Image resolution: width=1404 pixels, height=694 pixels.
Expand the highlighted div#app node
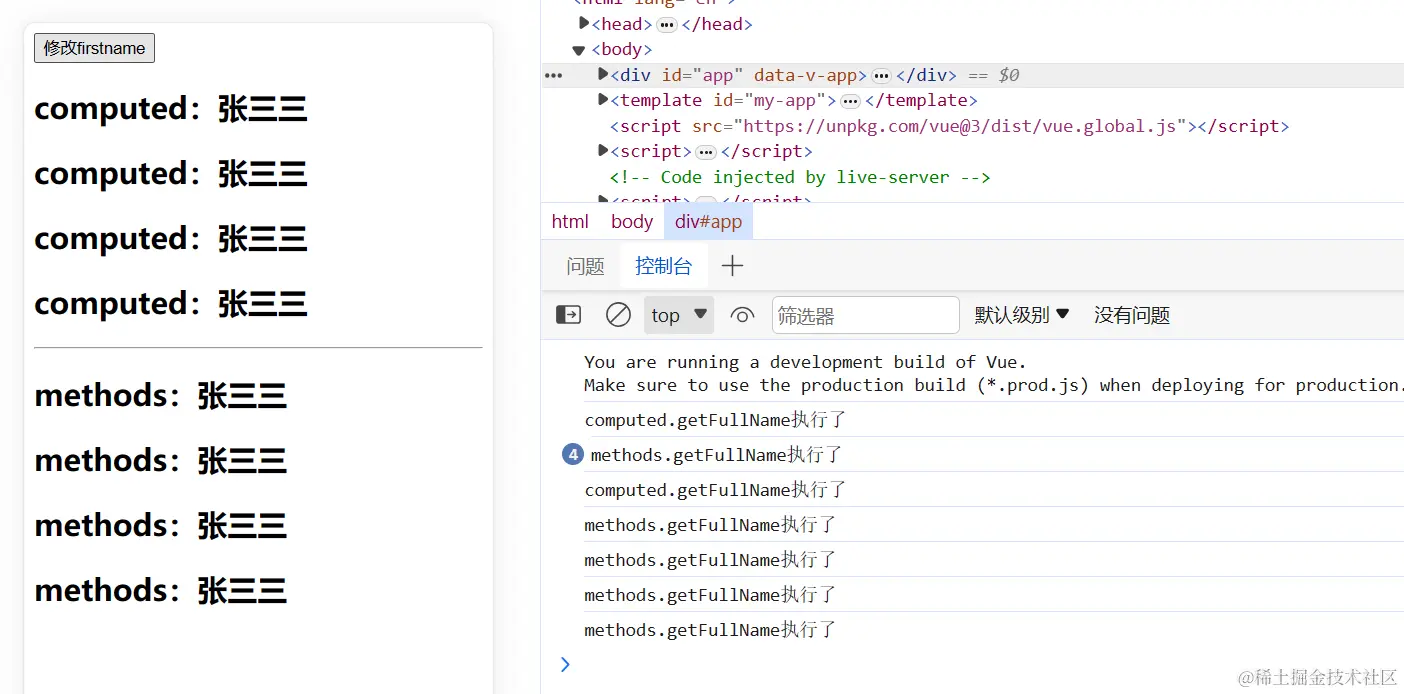click(601, 74)
